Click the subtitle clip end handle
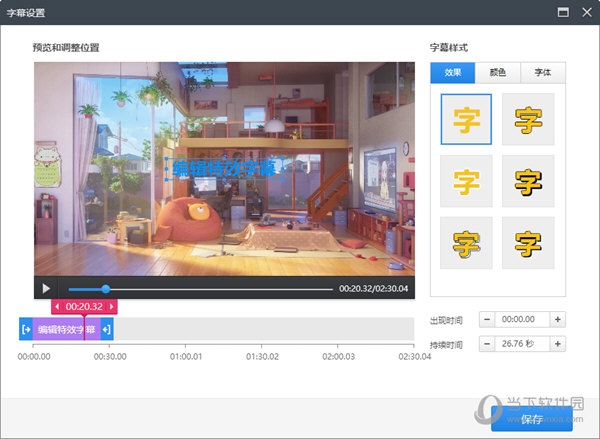Image resolution: width=600 pixels, height=439 pixels. point(107,329)
